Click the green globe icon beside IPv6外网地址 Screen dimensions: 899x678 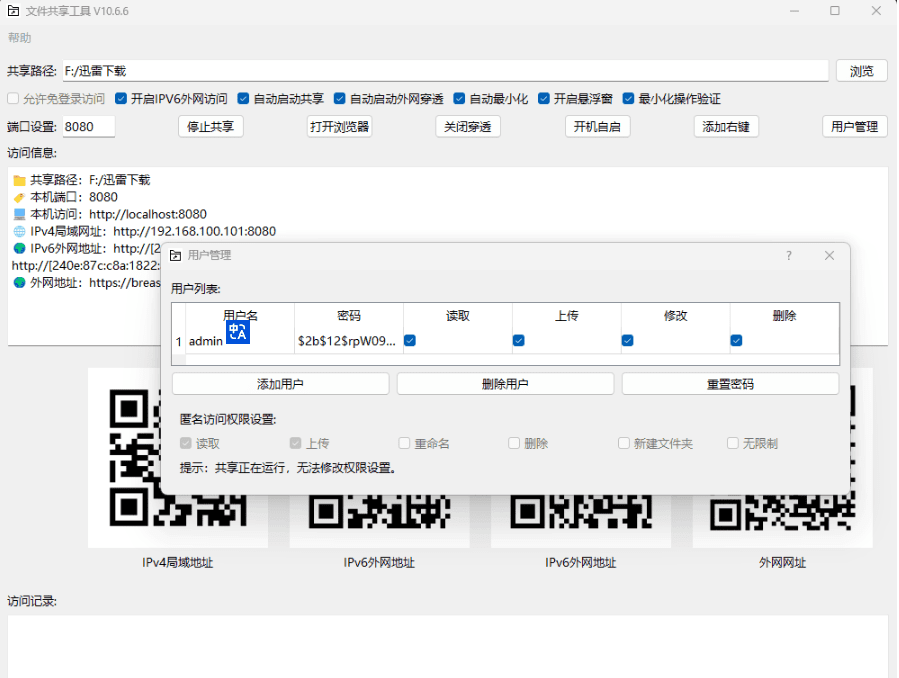[21, 248]
